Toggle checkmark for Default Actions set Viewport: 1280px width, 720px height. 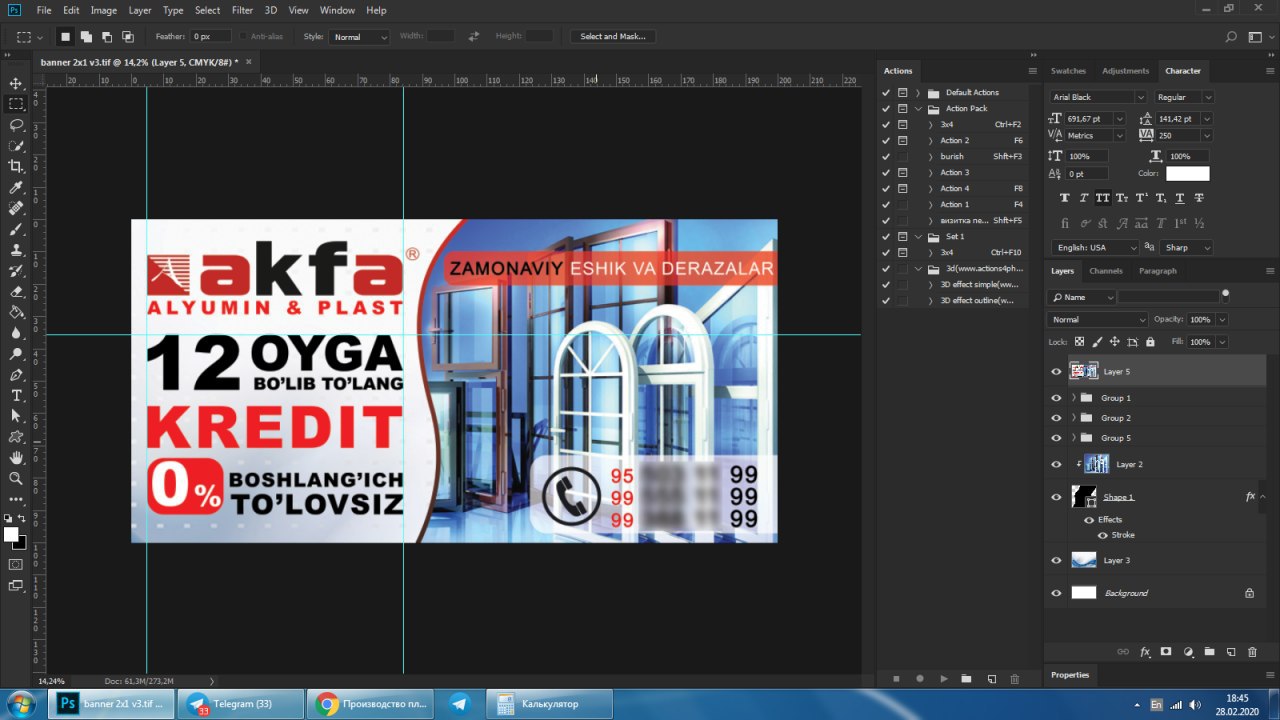click(x=886, y=92)
